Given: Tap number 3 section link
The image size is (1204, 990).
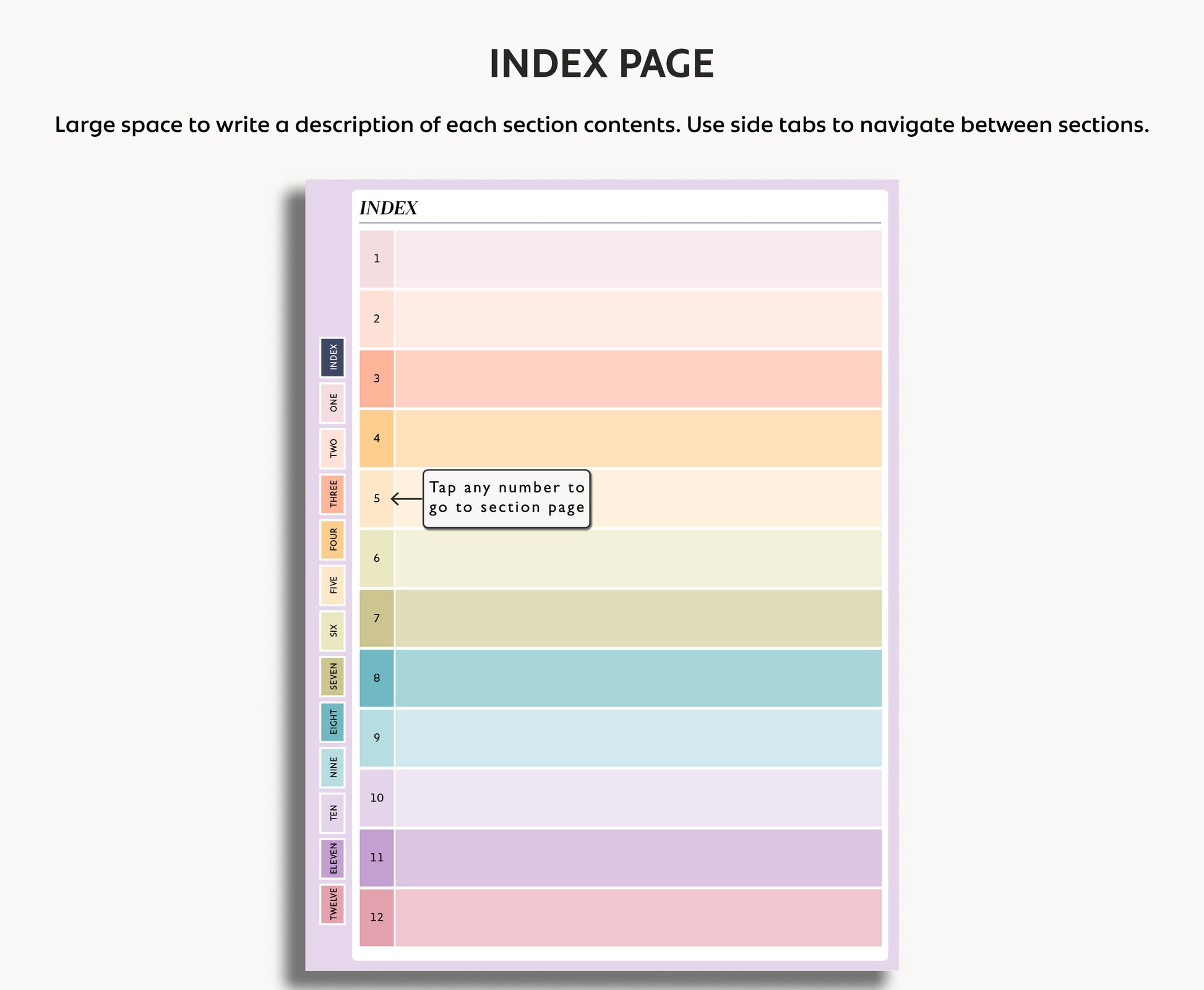Looking at the screenshot, I should [377, 379].
